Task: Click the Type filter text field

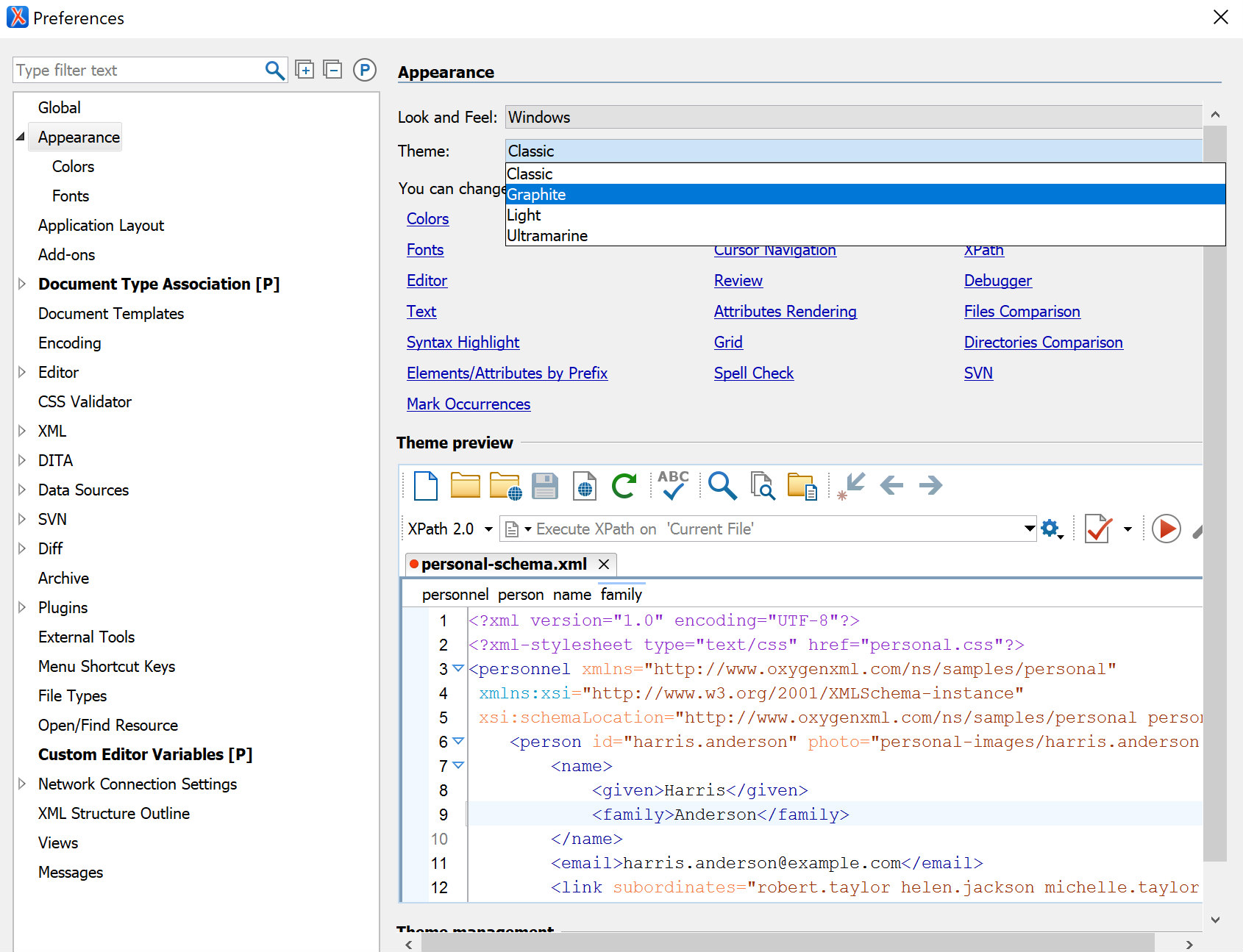Action: [138, 71]
